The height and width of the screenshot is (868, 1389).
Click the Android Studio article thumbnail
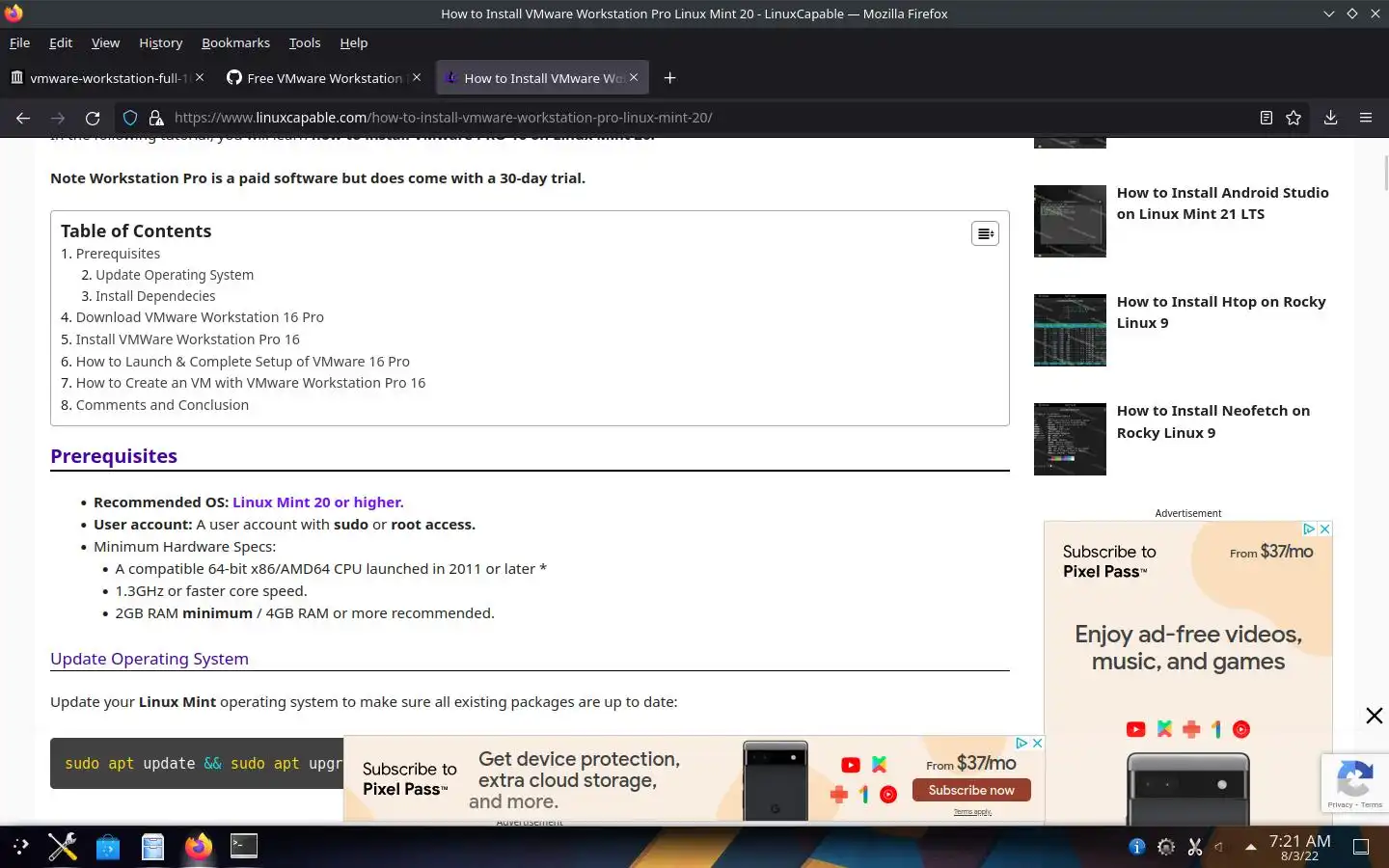pos(1070,221)
